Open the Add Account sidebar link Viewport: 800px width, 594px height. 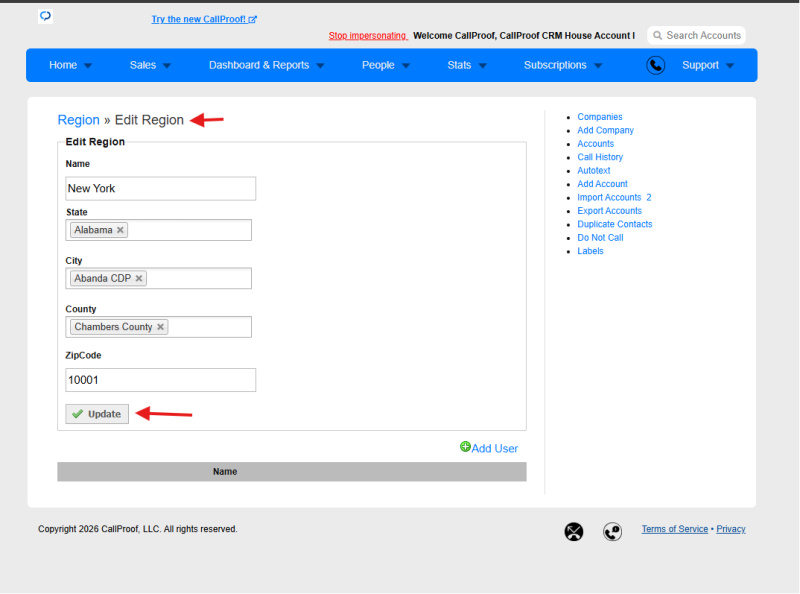coord(603,184)
